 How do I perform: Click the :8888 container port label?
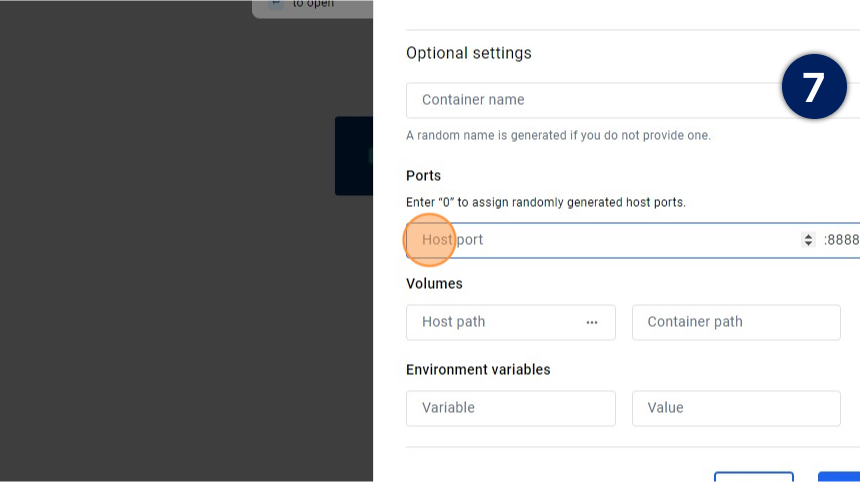tap(841, 240)
